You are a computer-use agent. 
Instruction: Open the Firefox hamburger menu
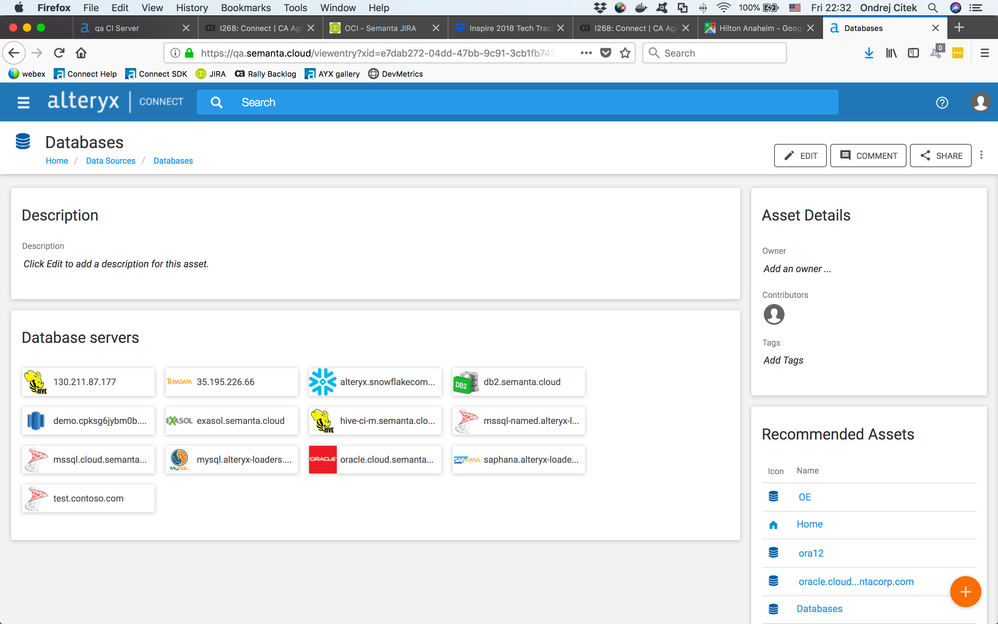click(x=984, y=53)
